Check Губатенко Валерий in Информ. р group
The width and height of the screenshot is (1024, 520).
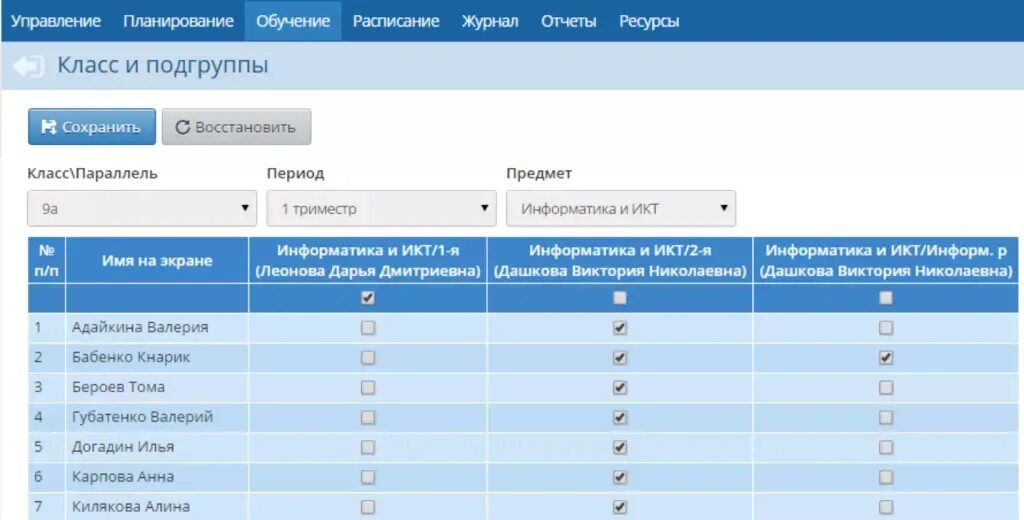tap(886, 417)
